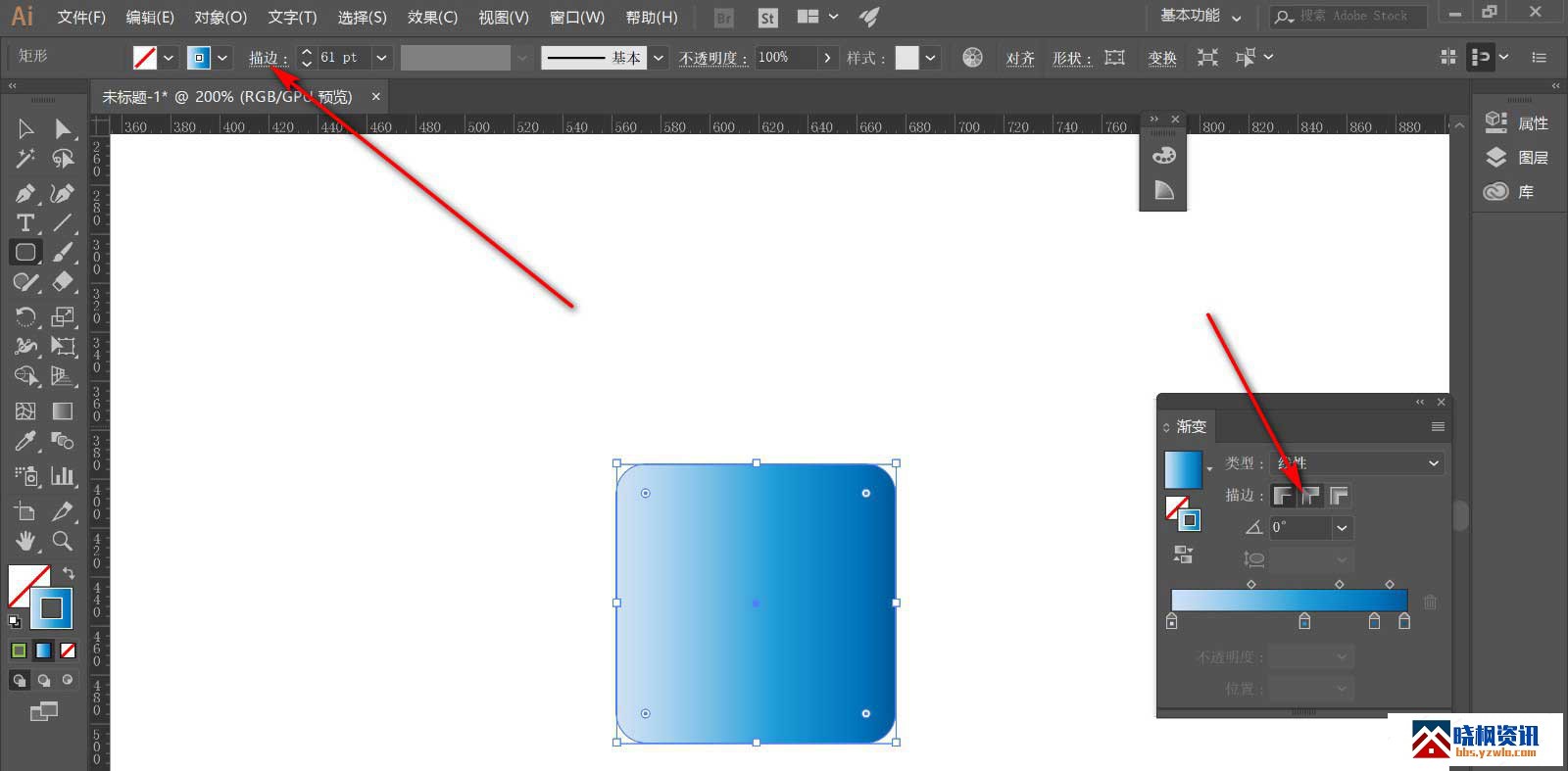
Task: Choose the Rotate tool
Action: pos(25,316)
